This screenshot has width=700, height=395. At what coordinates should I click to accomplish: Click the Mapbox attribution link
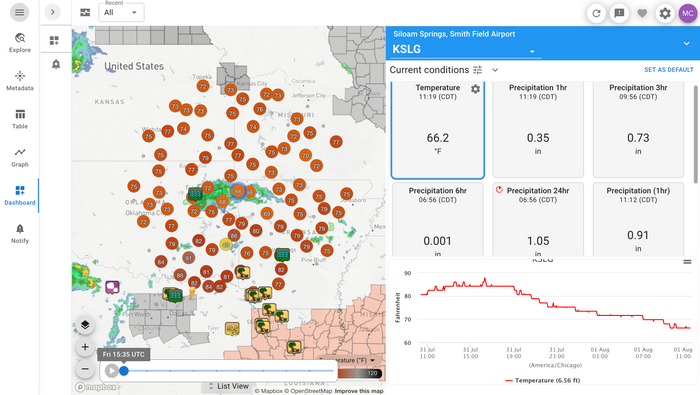pos(269,391)
